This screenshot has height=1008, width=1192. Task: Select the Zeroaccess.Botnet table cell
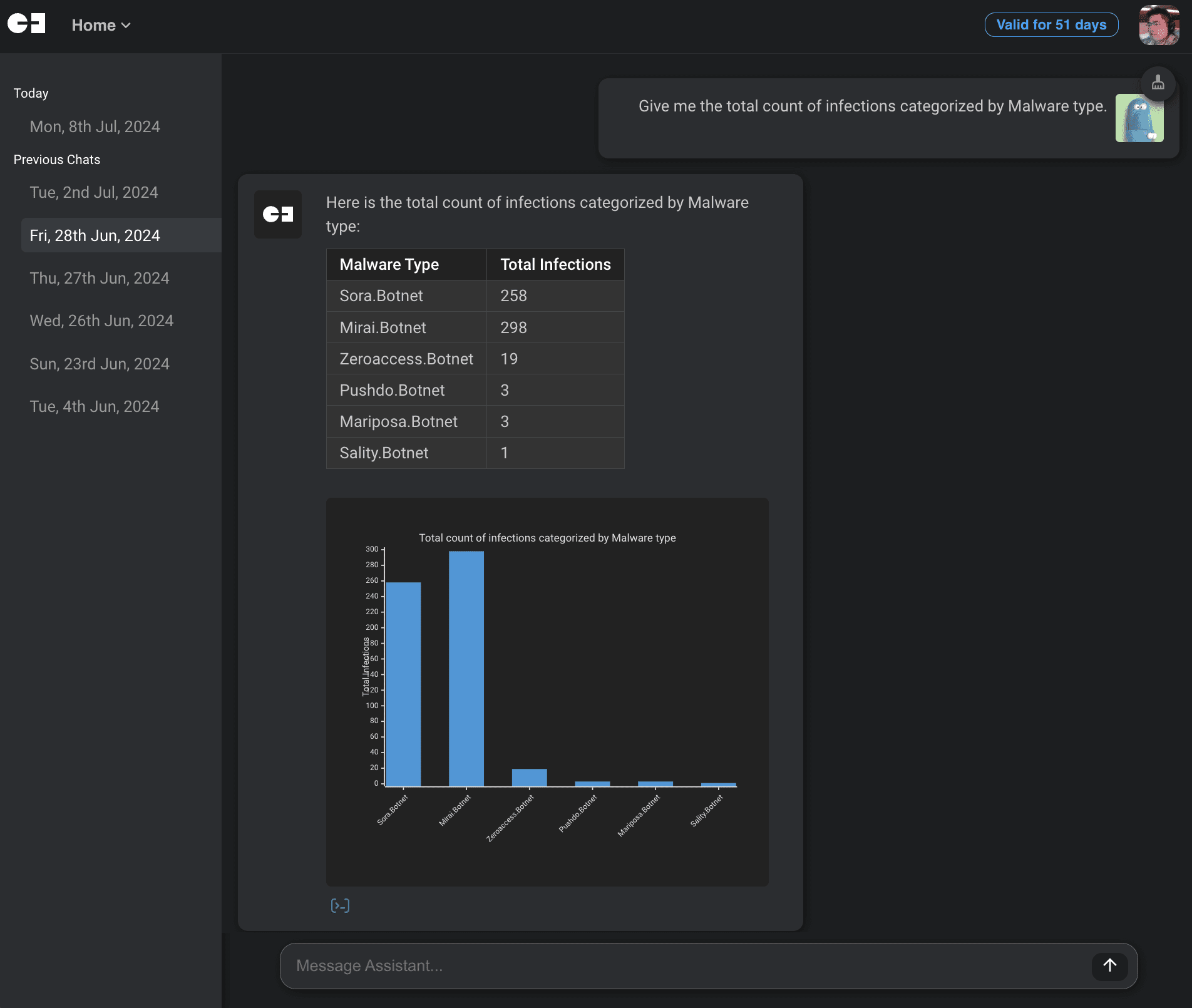click(406, 359)
